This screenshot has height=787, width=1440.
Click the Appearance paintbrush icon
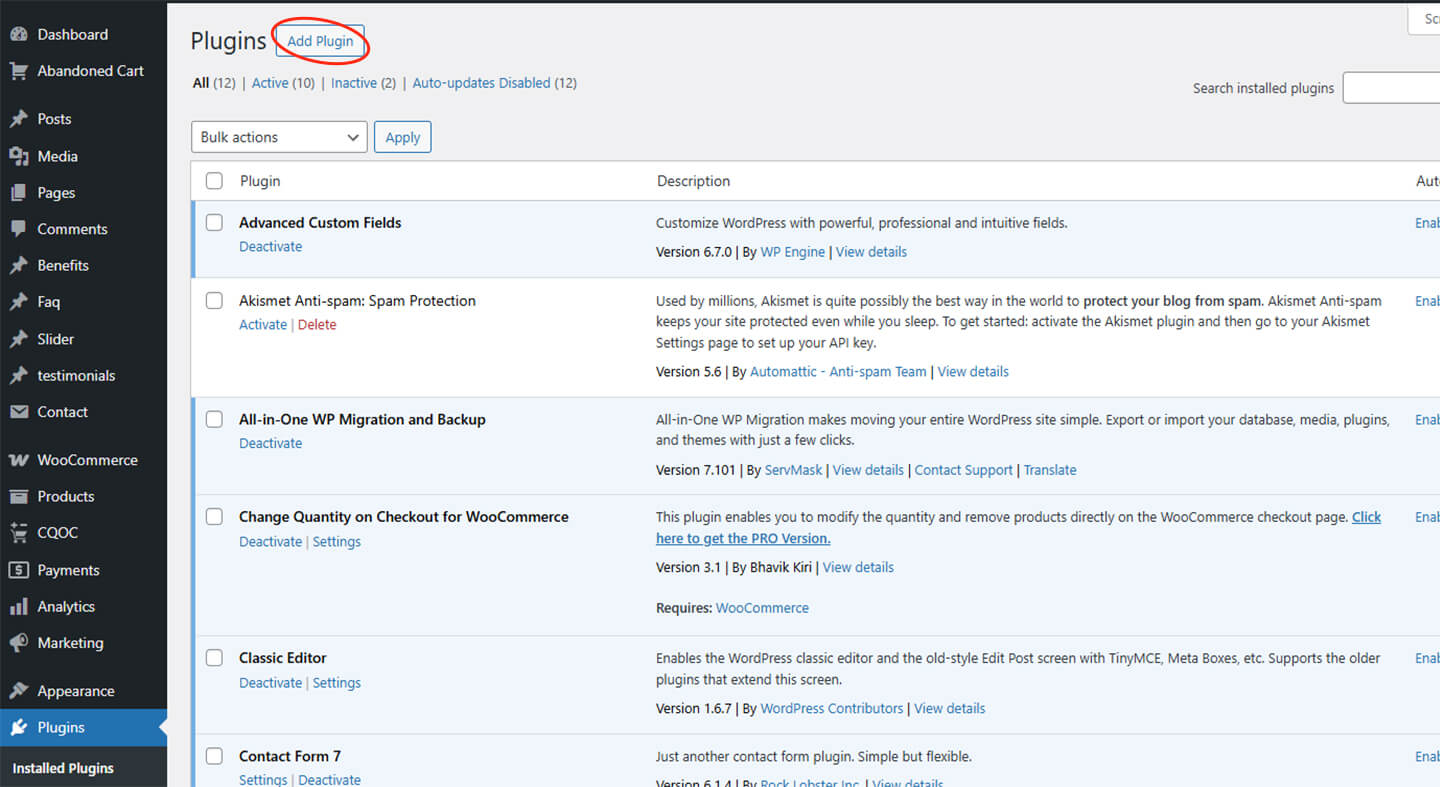(x=18, y=691)
